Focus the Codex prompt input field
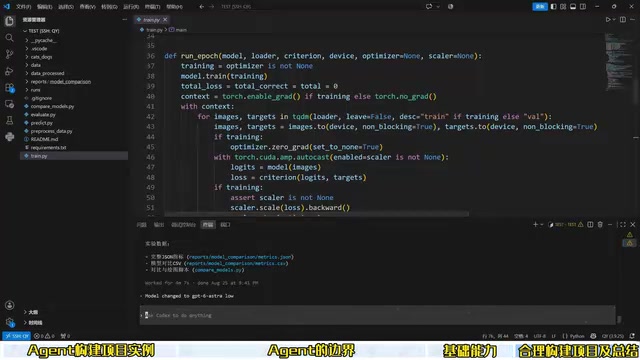 pyautogui.click(x=378, y=315)
